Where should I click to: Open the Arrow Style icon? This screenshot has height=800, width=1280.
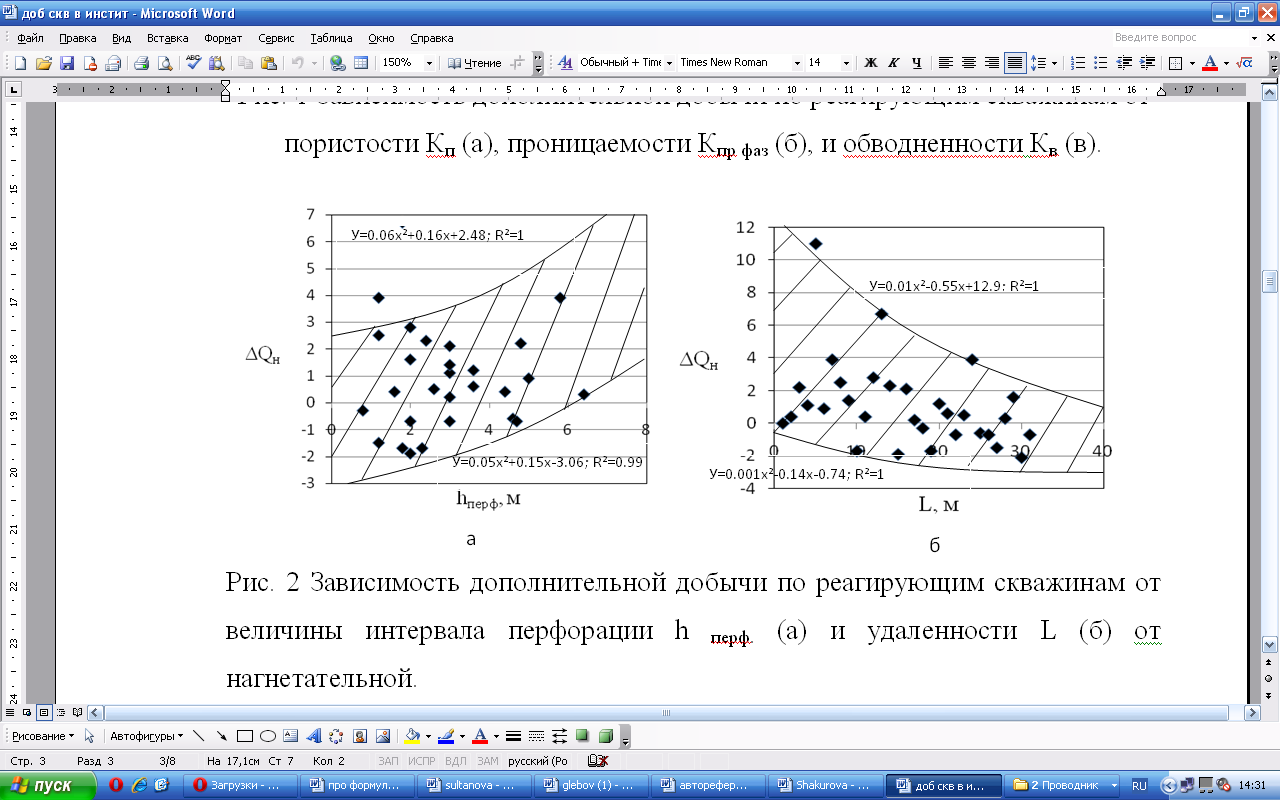[x=559, y=736]
